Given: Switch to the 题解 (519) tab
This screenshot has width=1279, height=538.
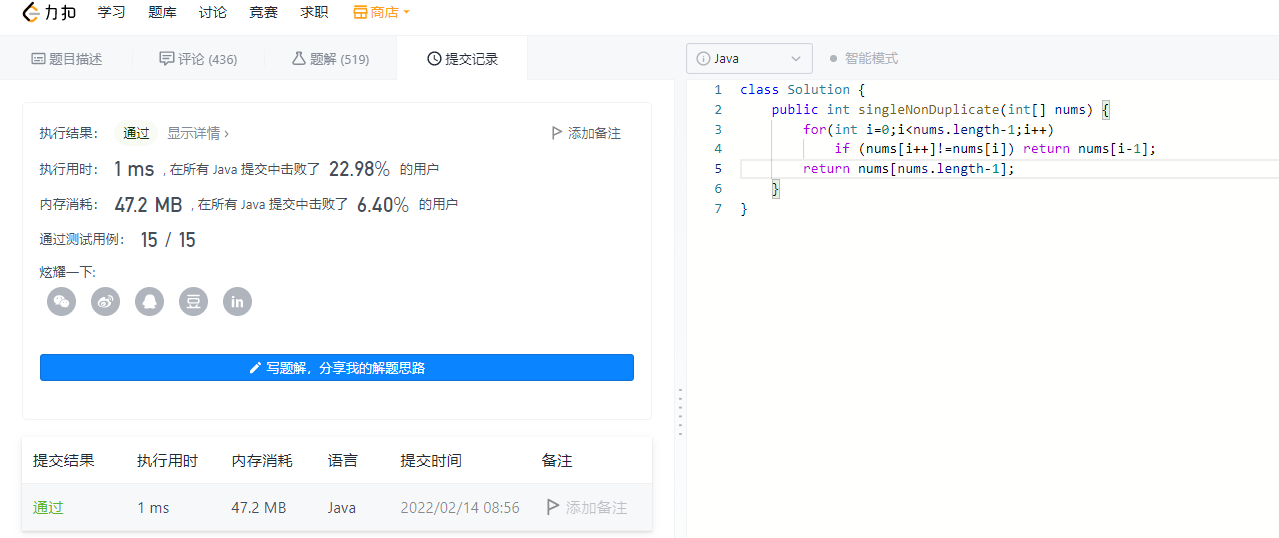Looking at the screenshot, I should coord(330,59).
